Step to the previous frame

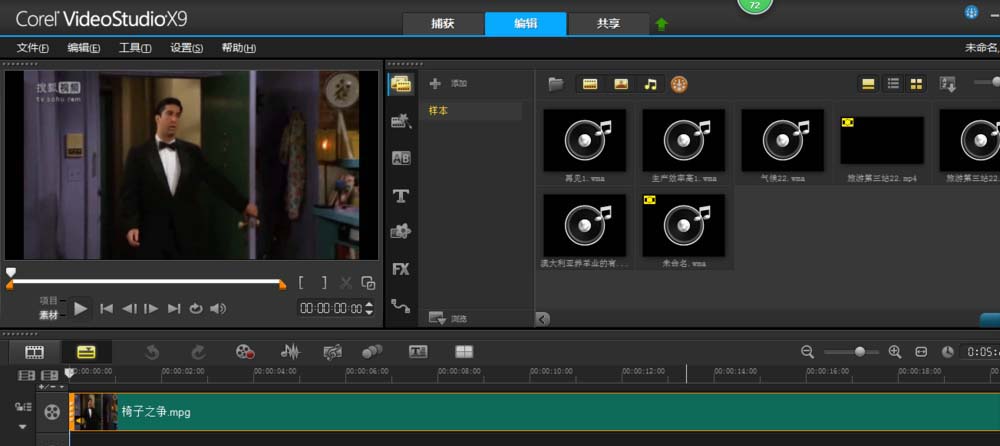point(129,309)
